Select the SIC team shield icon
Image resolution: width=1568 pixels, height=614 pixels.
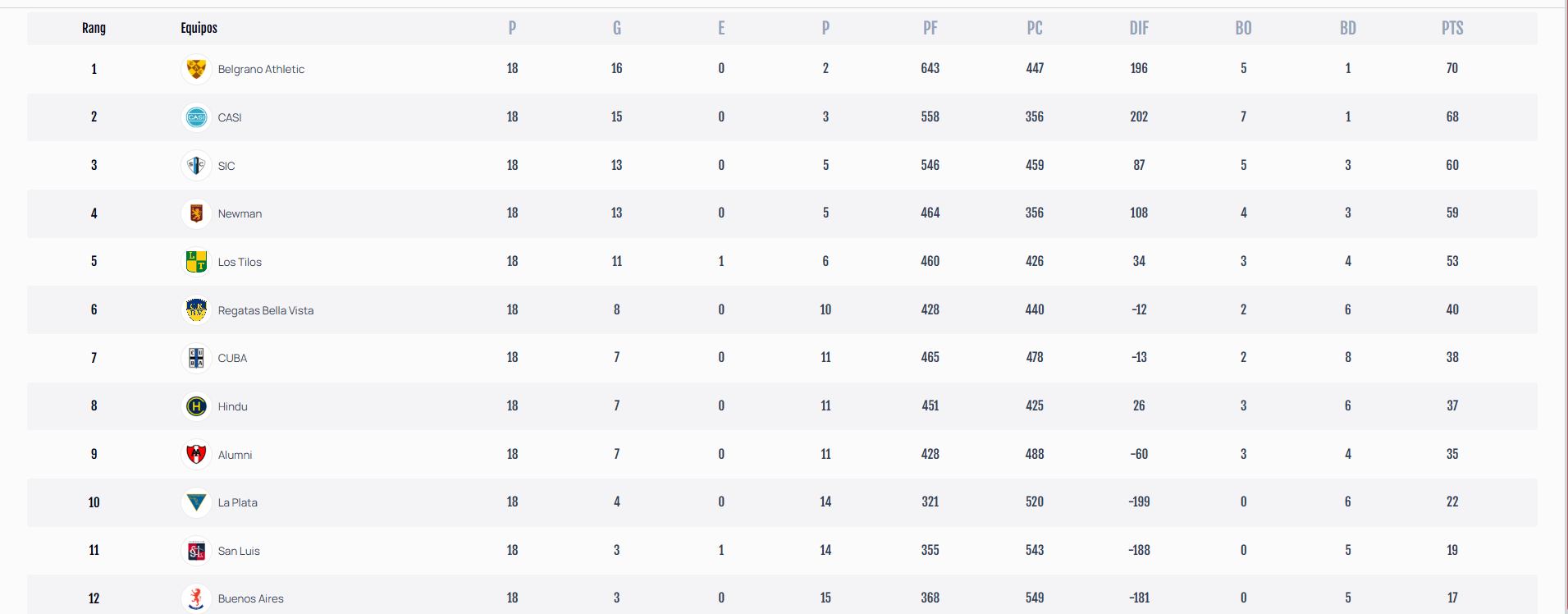click(196, 166)
